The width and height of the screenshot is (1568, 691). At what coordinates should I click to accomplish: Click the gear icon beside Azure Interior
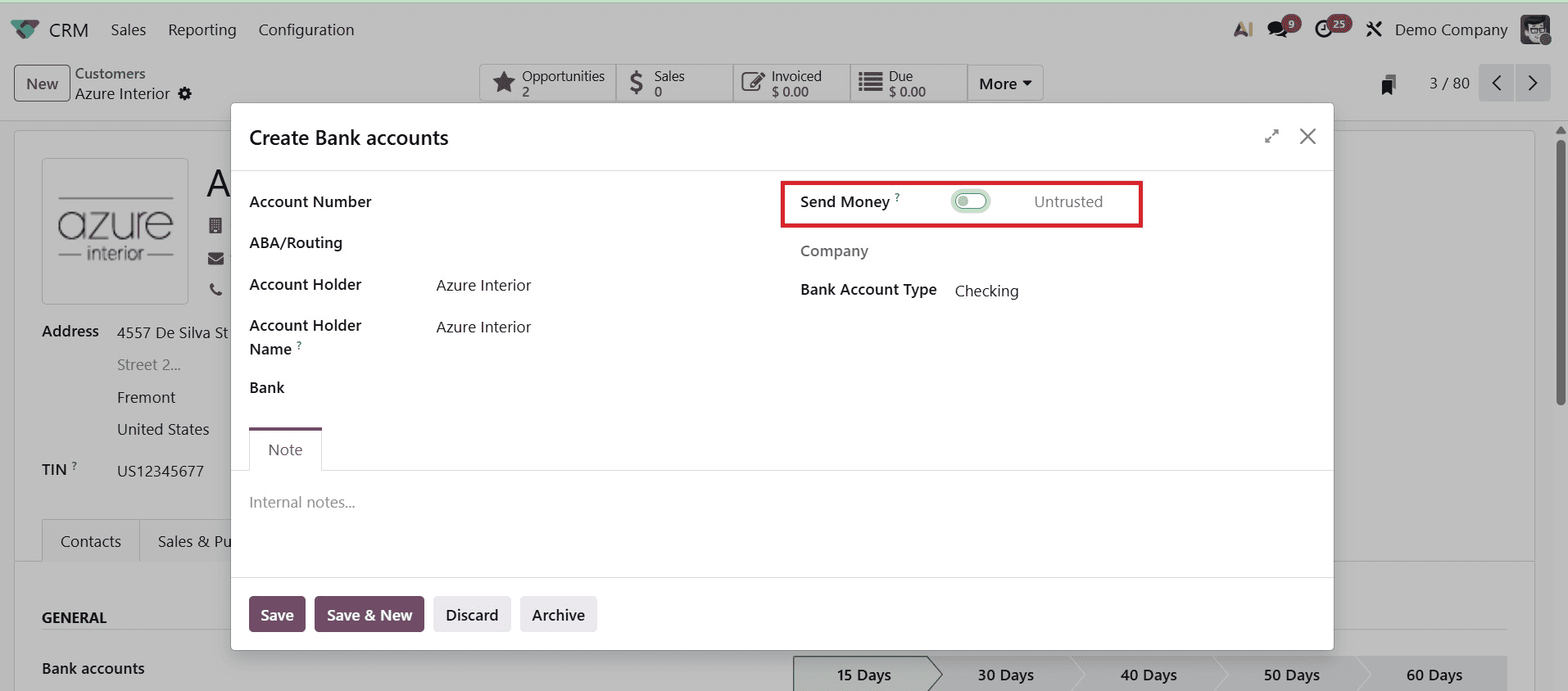point(185,93)
